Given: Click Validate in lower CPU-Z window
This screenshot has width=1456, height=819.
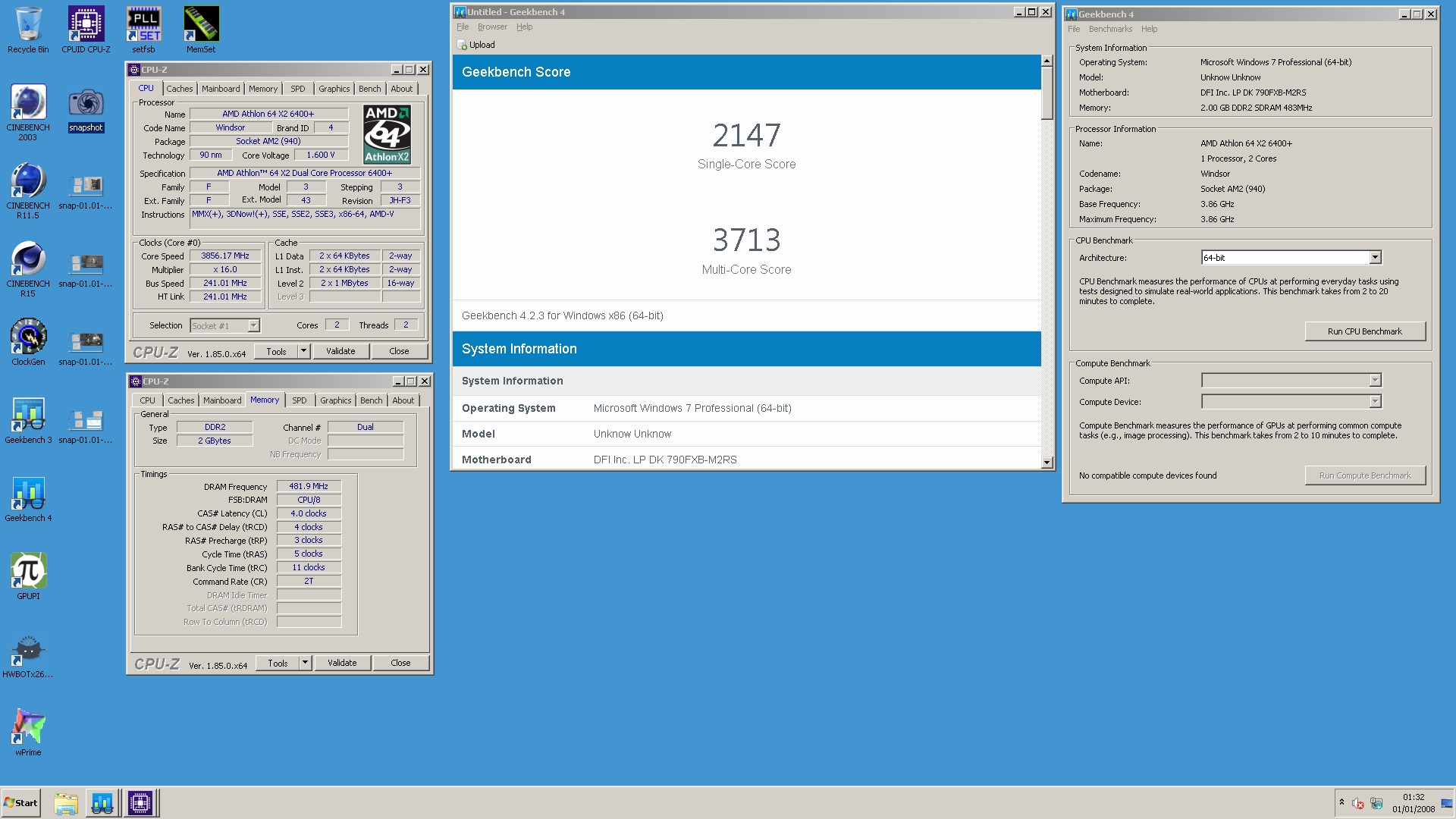Looking at the screenshot, I should 342,663.
